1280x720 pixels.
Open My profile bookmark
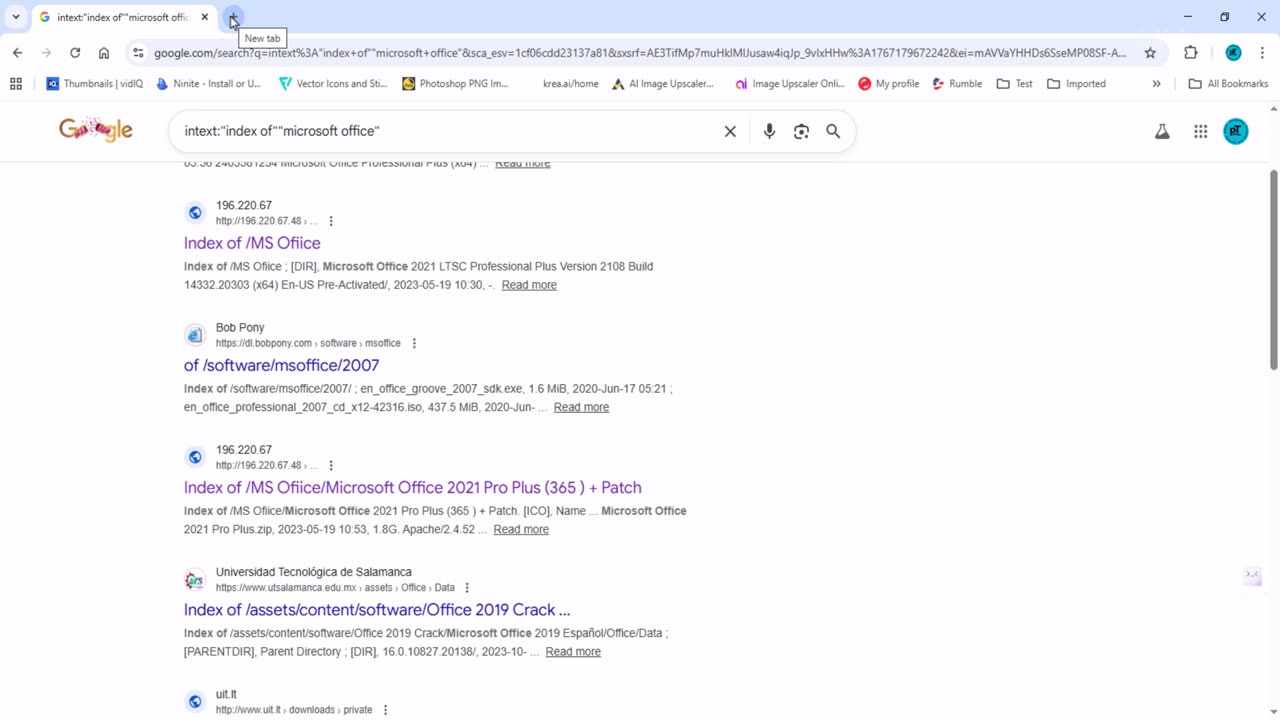(889, 84)
